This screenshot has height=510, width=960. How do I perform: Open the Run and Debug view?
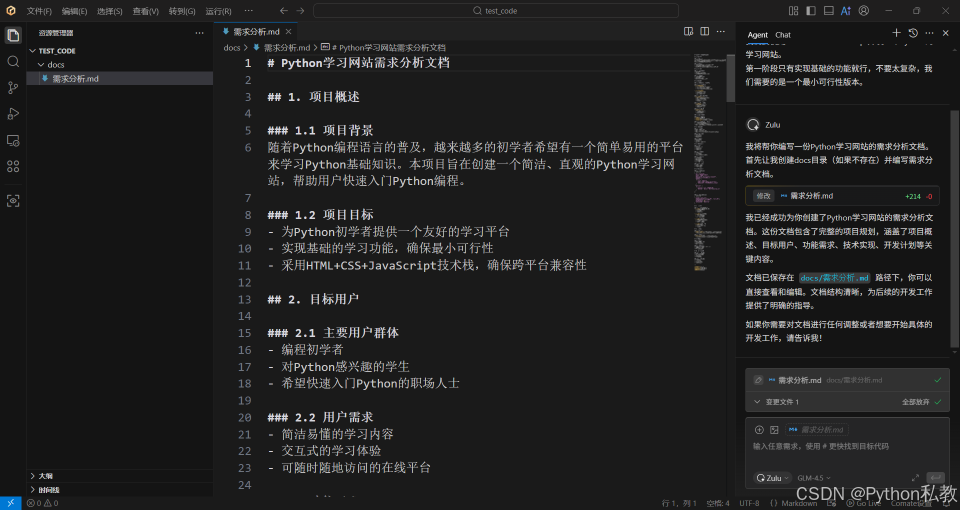coord(13,114)
